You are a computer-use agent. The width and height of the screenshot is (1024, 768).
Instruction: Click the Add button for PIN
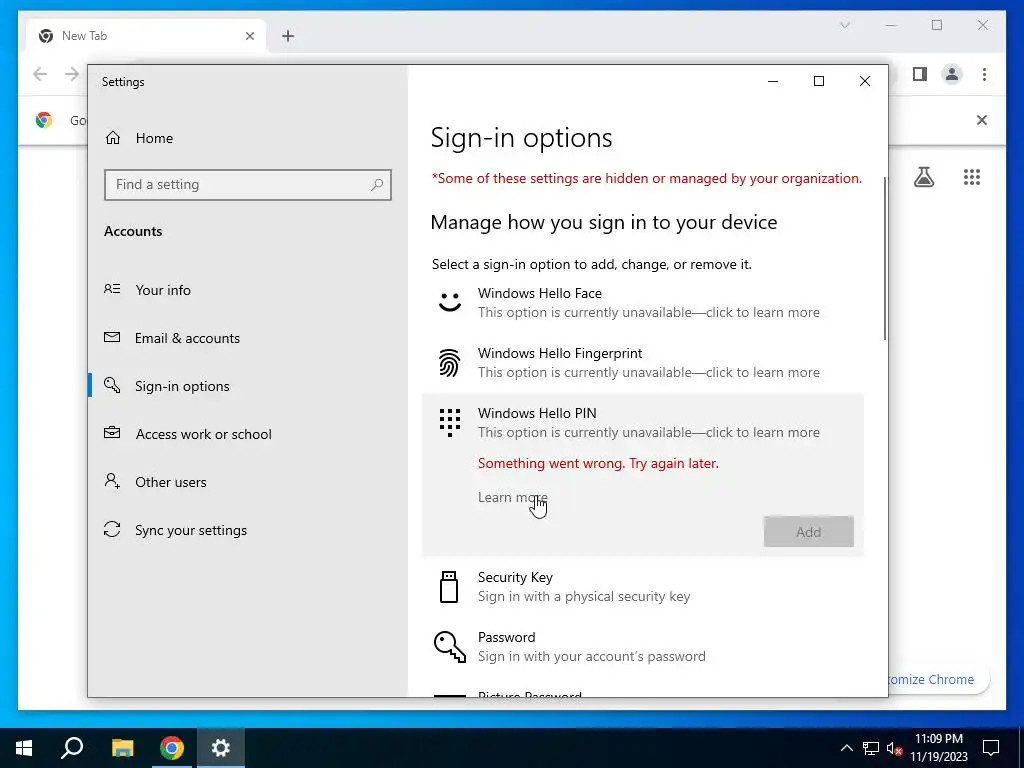click(808, 532)
